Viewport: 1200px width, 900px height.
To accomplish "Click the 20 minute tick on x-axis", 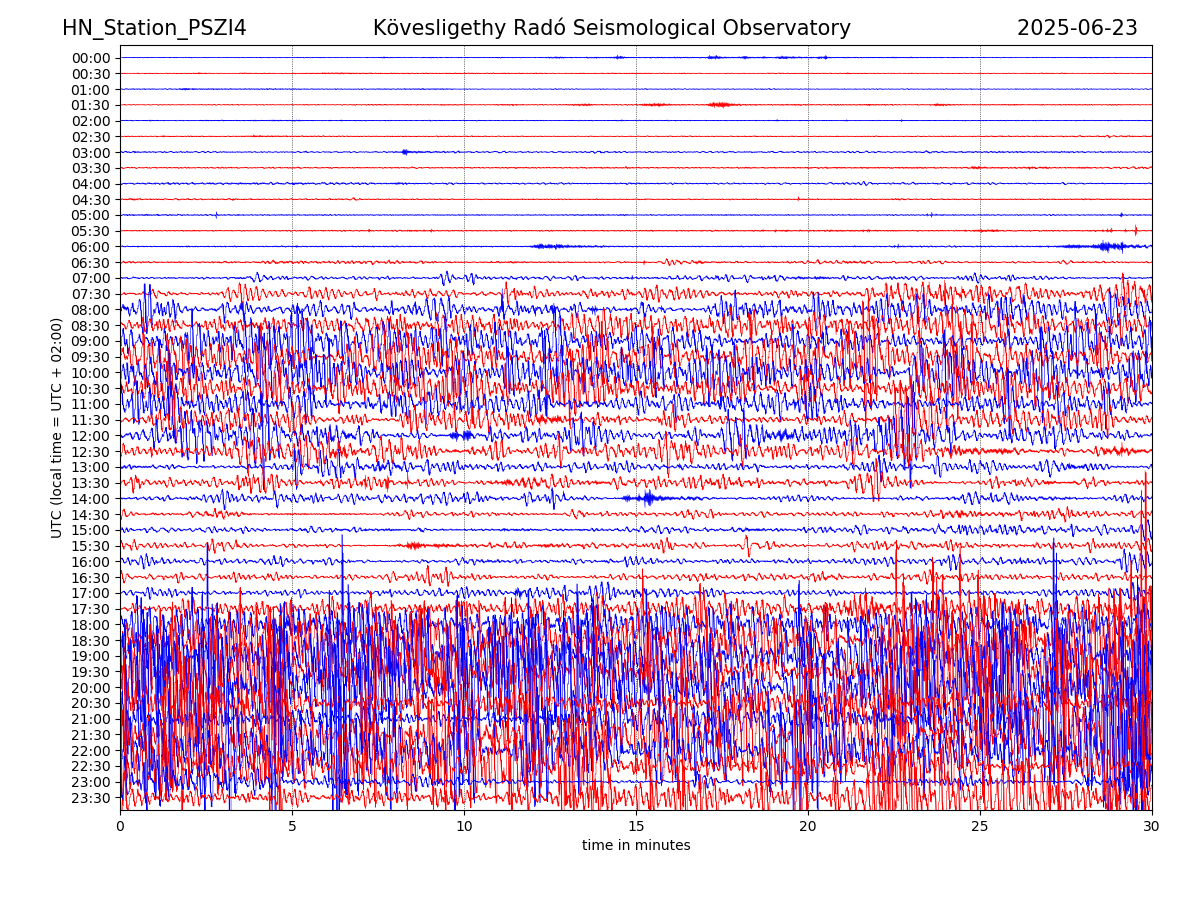I will point(808,826).
